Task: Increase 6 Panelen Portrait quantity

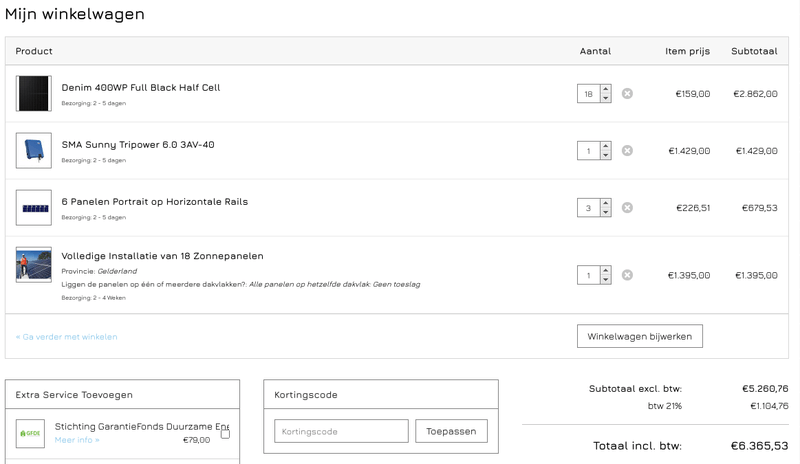Action: coord(606,204)
